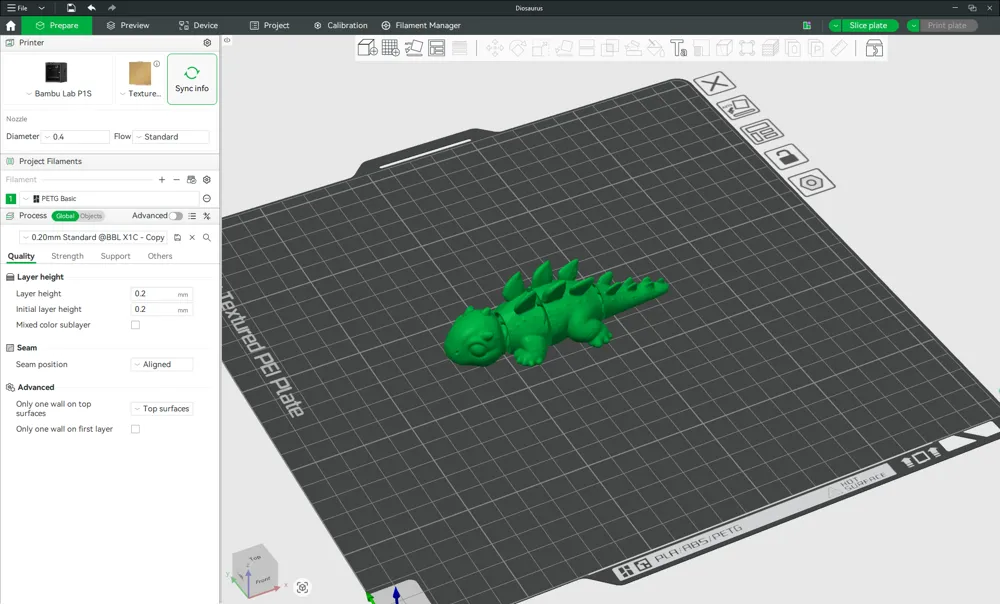Search process settings magnifier icon
Viewport: 1000px width, 604px height.
[x=207, y=237]
